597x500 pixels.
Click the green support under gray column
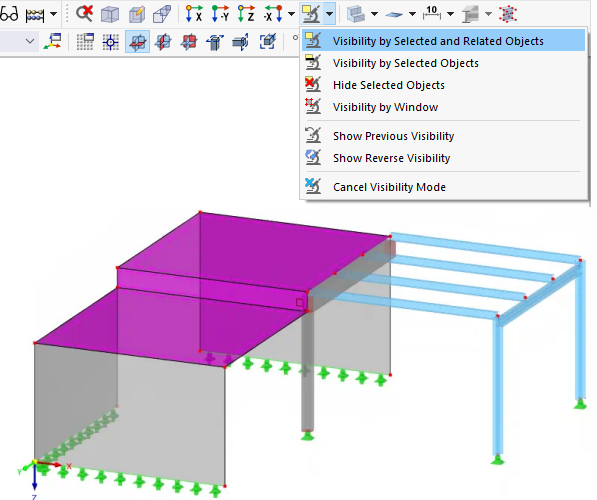[308, 435]
